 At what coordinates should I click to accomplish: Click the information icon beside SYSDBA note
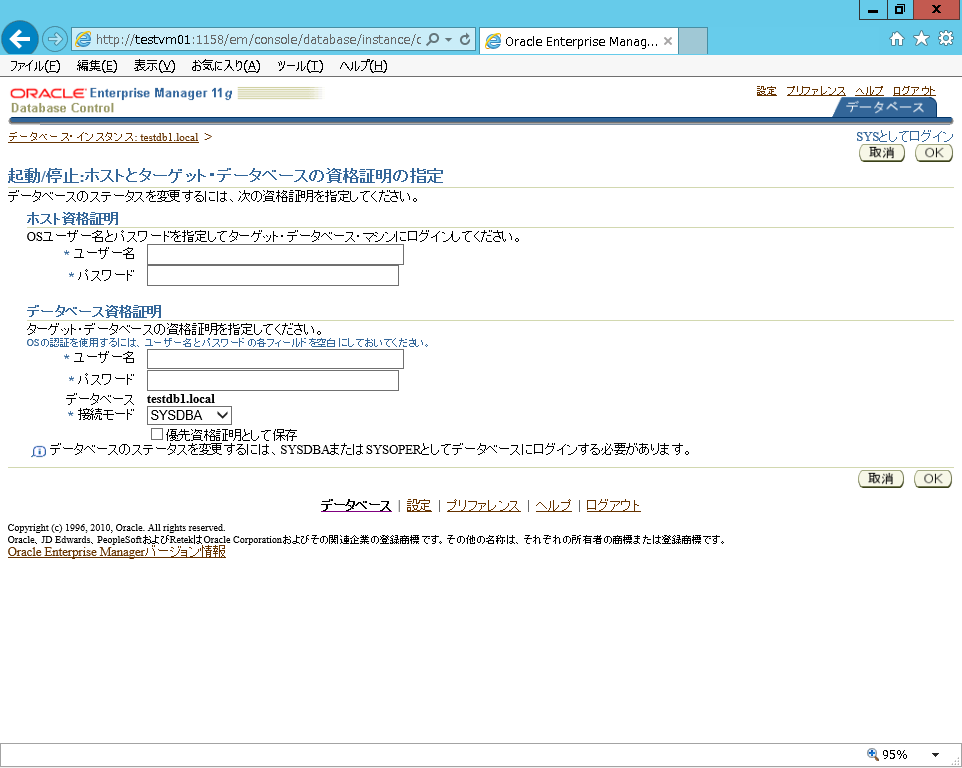[x=39, y=451]
